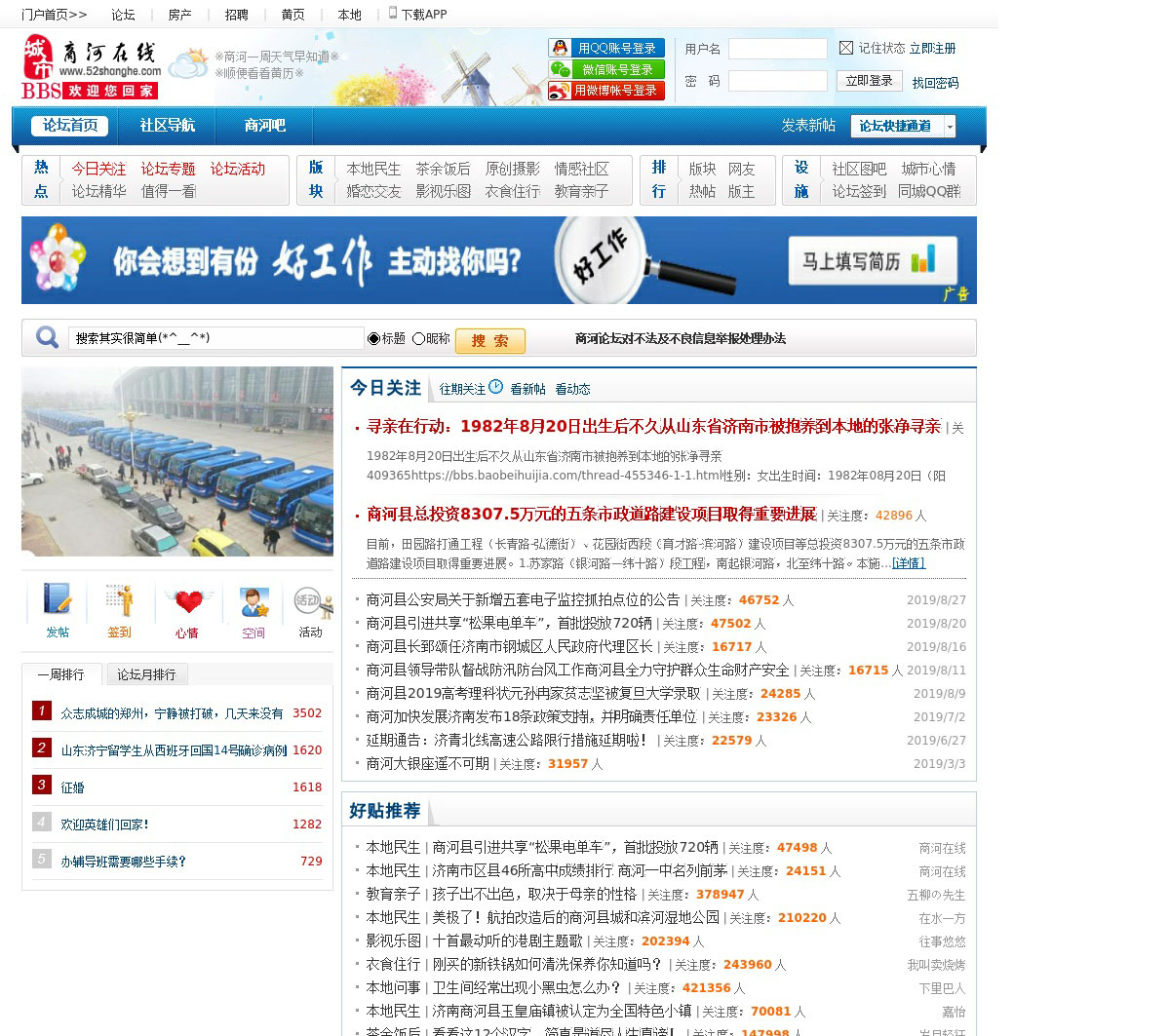Switch to the 论坛月排行 tab
The image size is (1170, 1036).
point(146,674)
